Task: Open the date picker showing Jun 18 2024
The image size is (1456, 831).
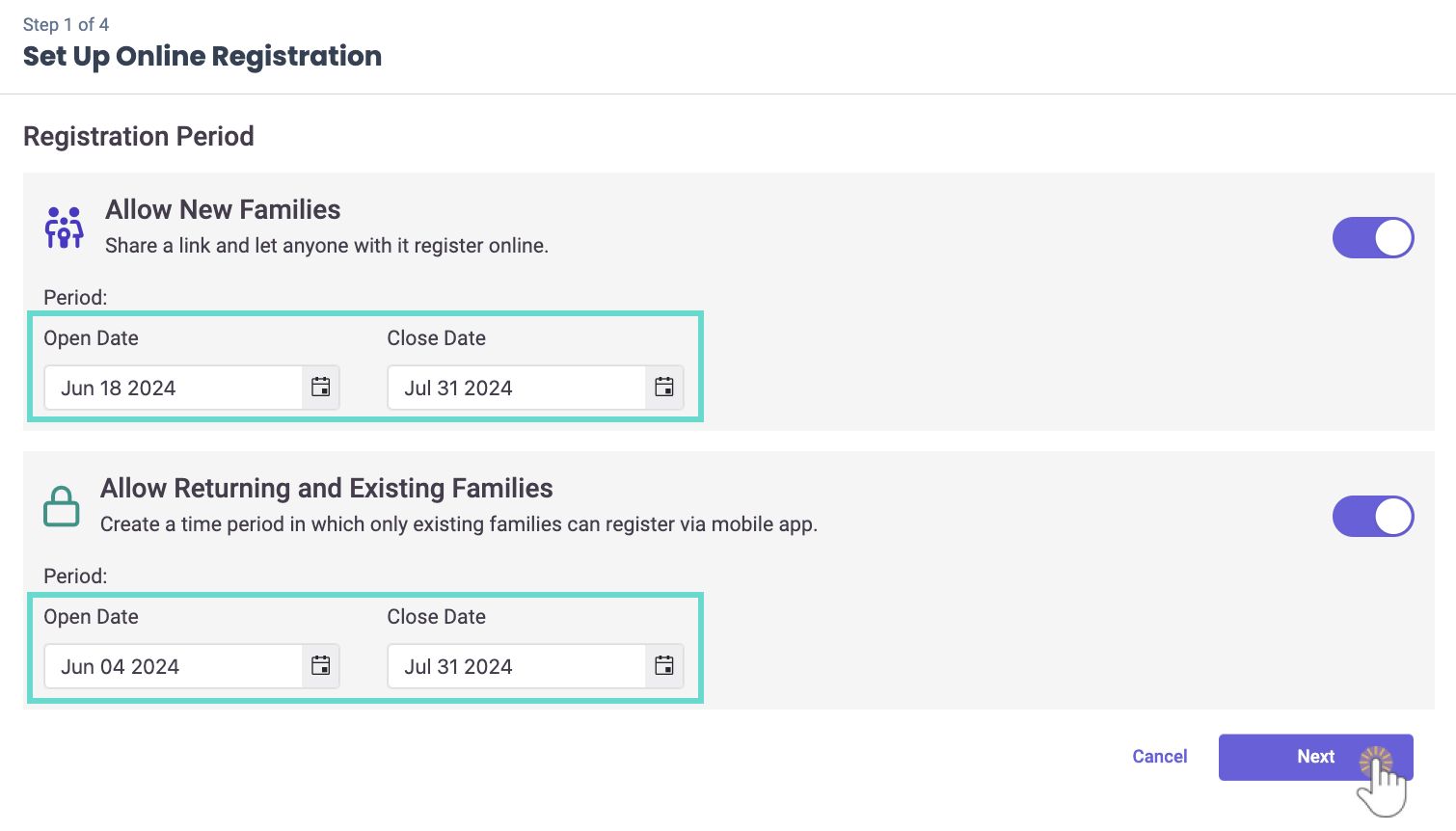Action: (174, 388)
